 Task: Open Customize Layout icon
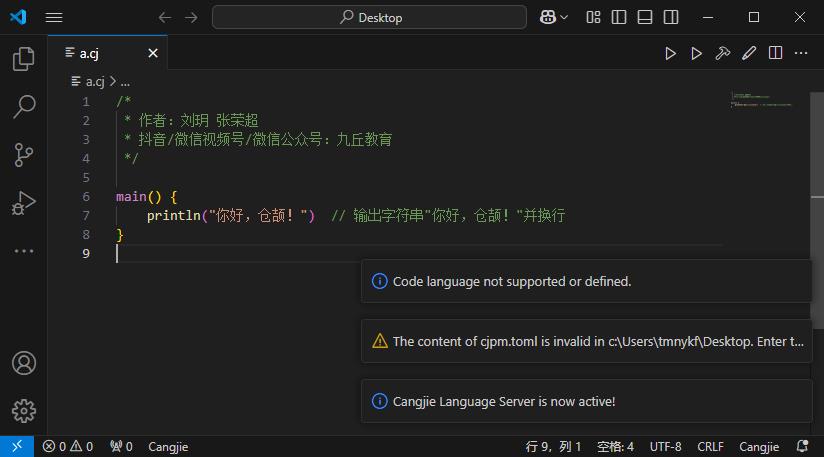[593, 17]
